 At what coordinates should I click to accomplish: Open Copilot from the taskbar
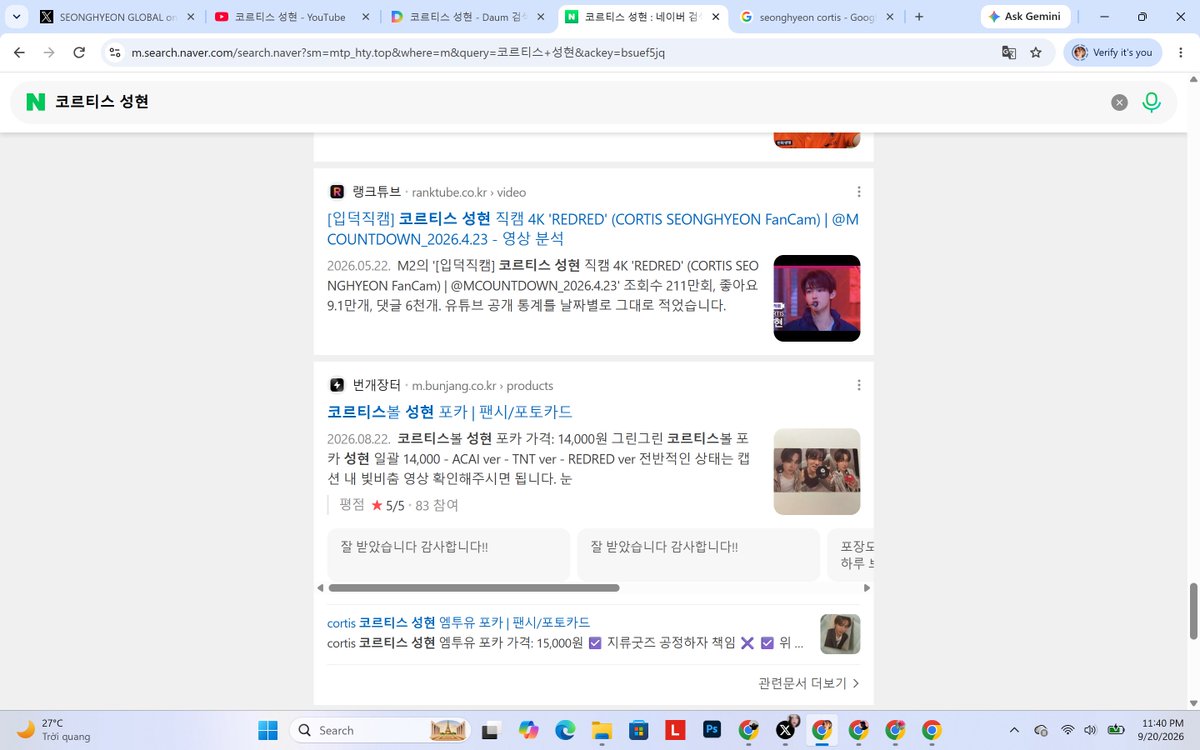pos(528,730)
